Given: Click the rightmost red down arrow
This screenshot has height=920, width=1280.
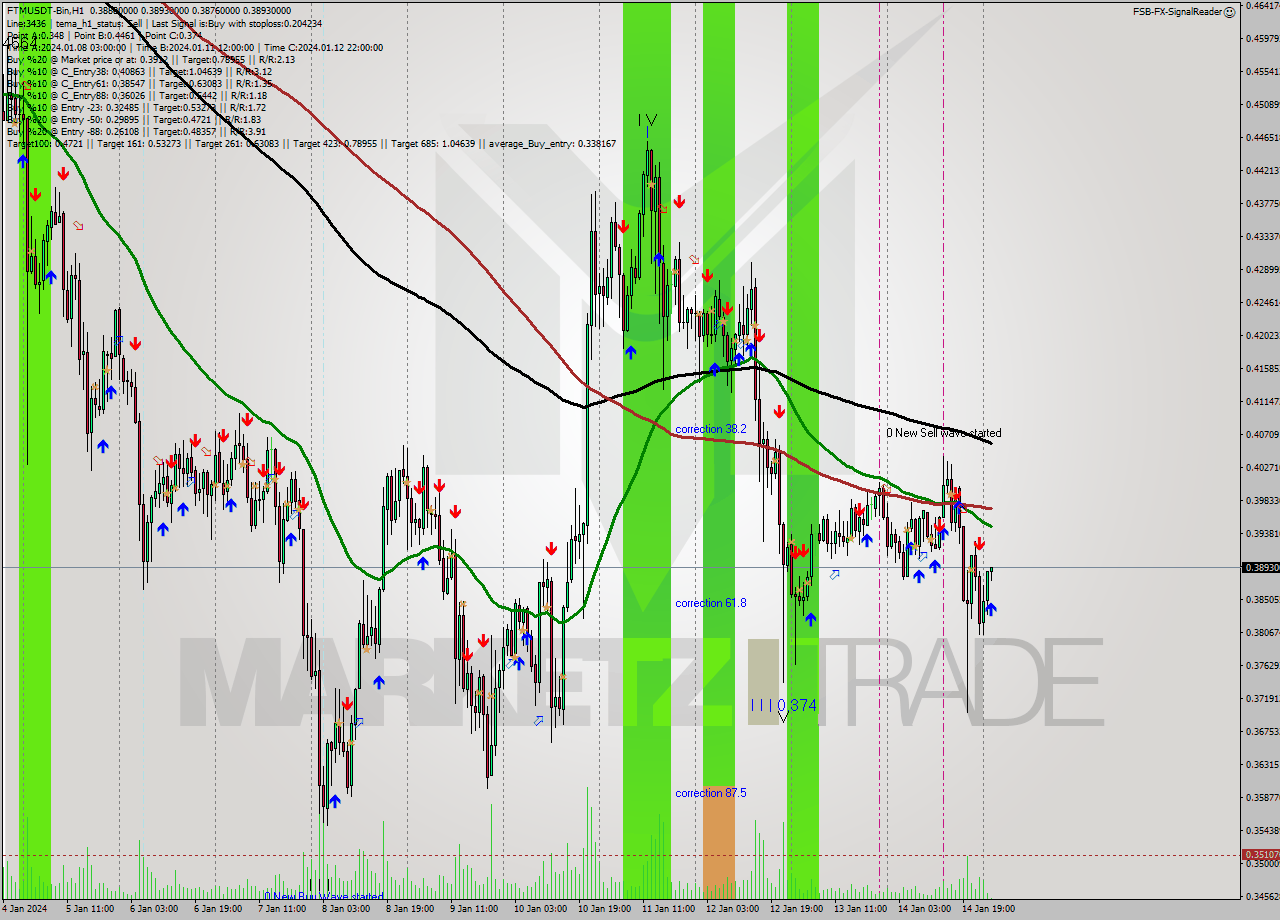Looking at the screenshot, I should (x=979, y=544).
